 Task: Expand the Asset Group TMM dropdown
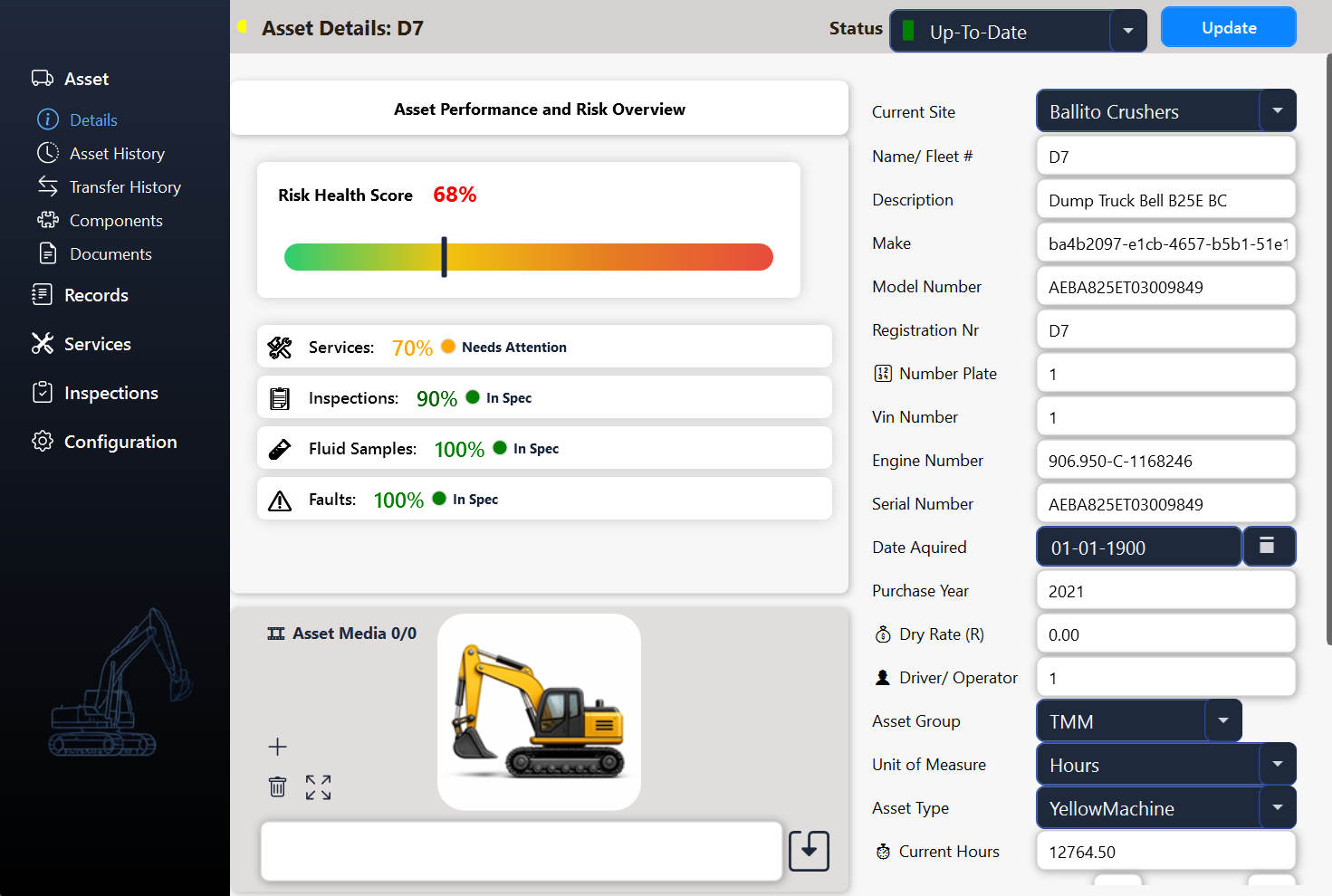1223,720
